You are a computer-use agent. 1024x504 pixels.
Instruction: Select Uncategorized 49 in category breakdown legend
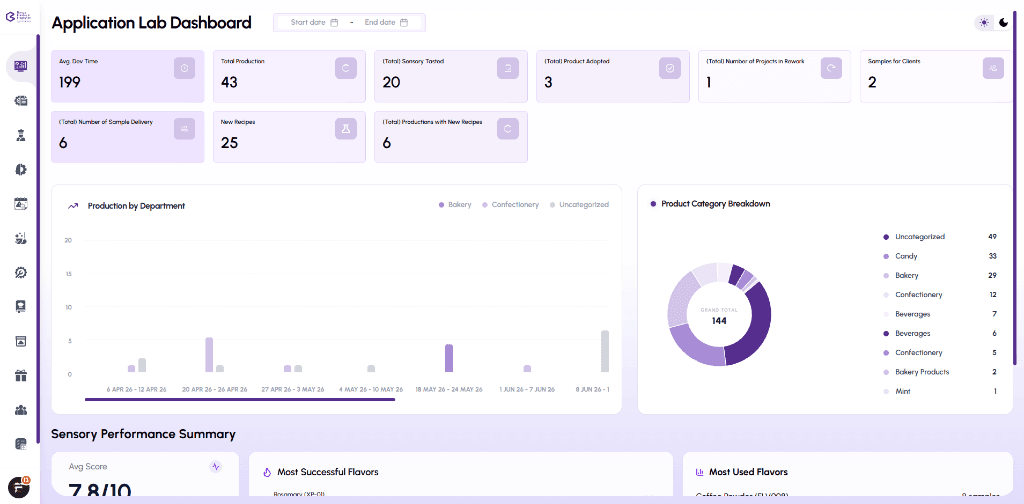pyautogui.click(x=940, y=236)
